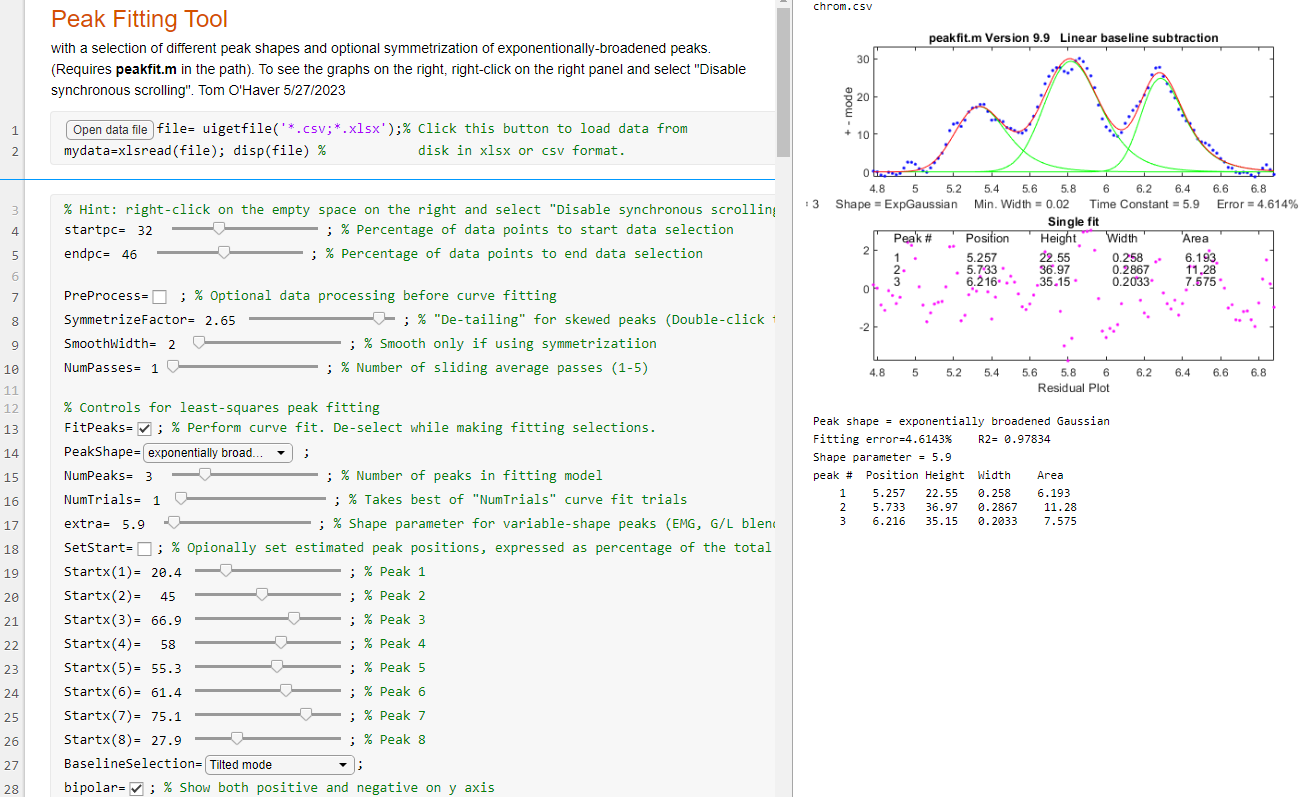Click the vertical scrollbar beside the code panel
1303x797 pixels.
pyautogui.click(x=782, y=80)
